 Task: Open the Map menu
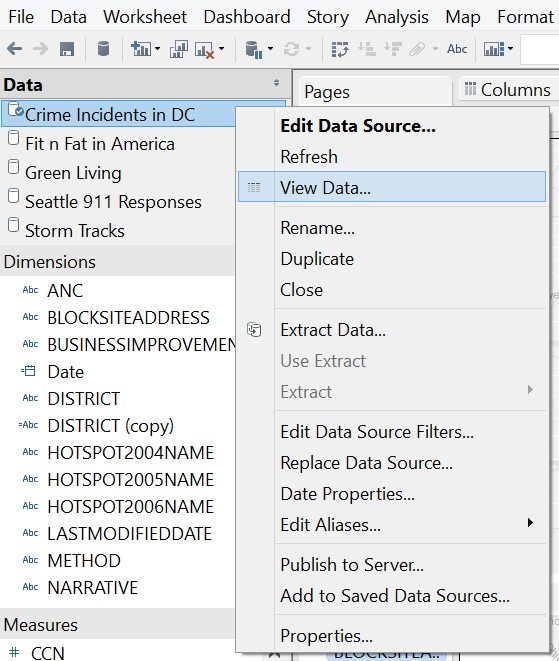click(x=463, y=17)
